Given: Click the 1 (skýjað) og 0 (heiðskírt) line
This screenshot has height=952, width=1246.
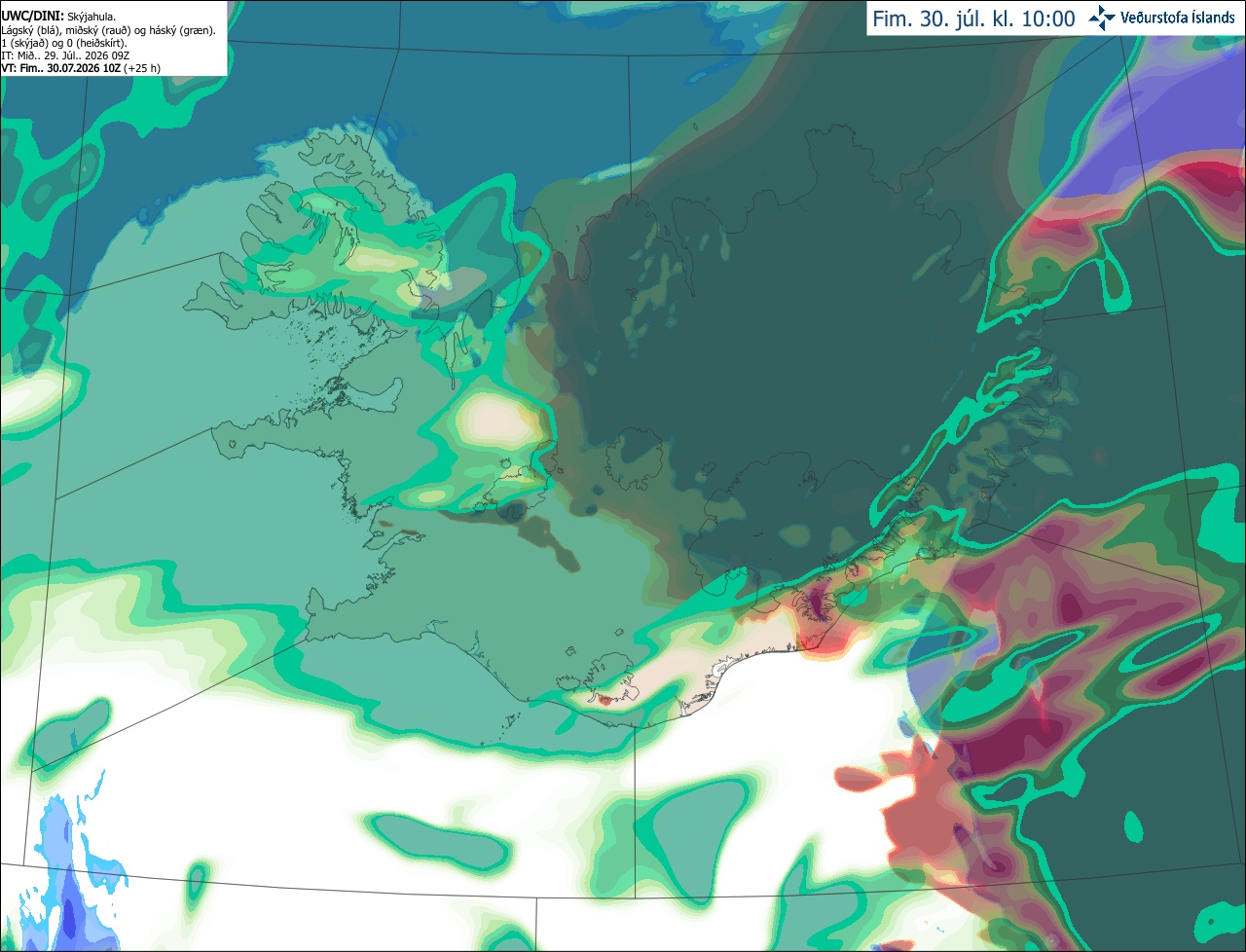Looking at the screenshot, I should pyautogui.click(x=64, y=43).
